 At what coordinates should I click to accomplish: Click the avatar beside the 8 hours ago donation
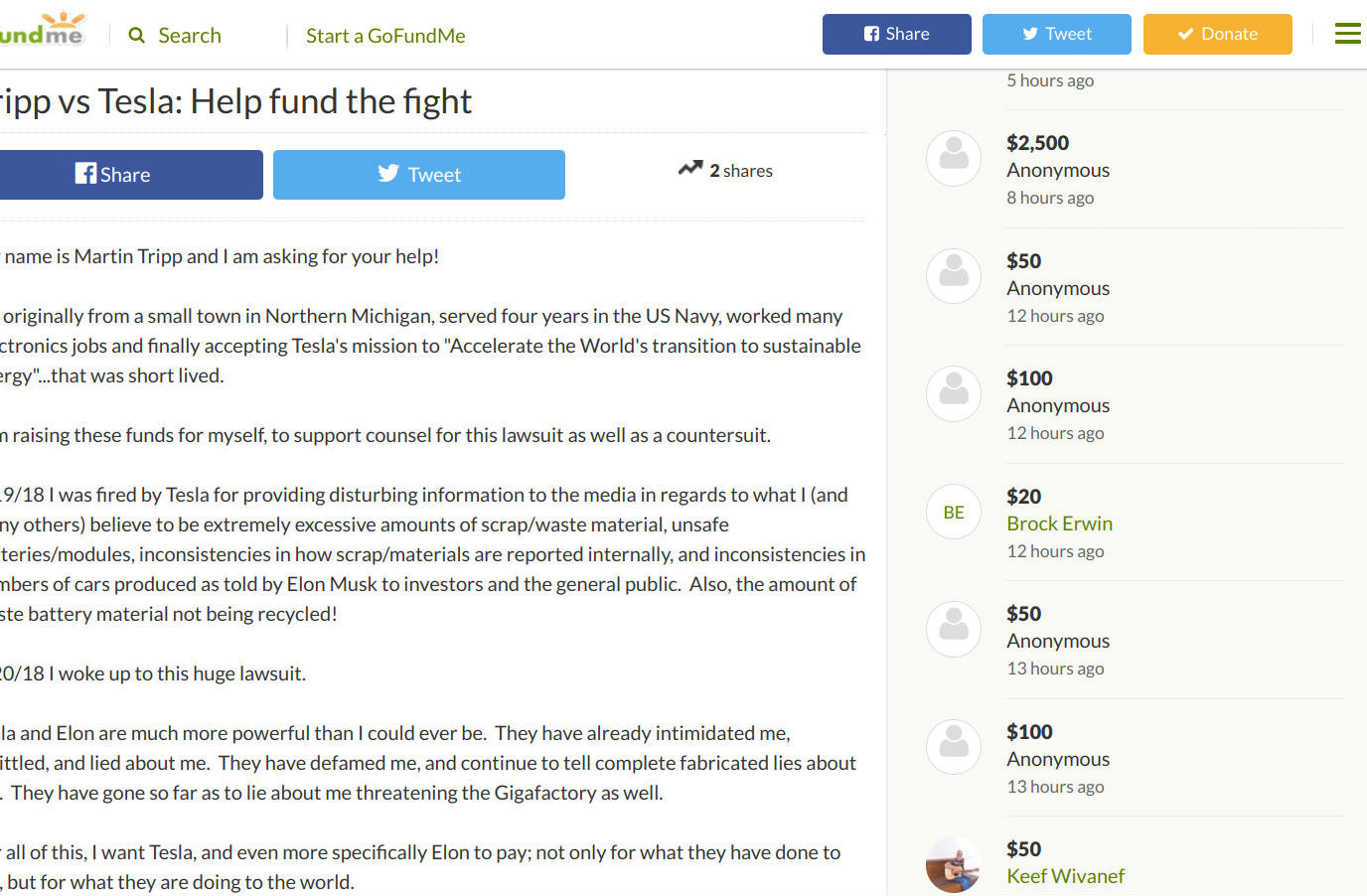[x=954, y=159]
